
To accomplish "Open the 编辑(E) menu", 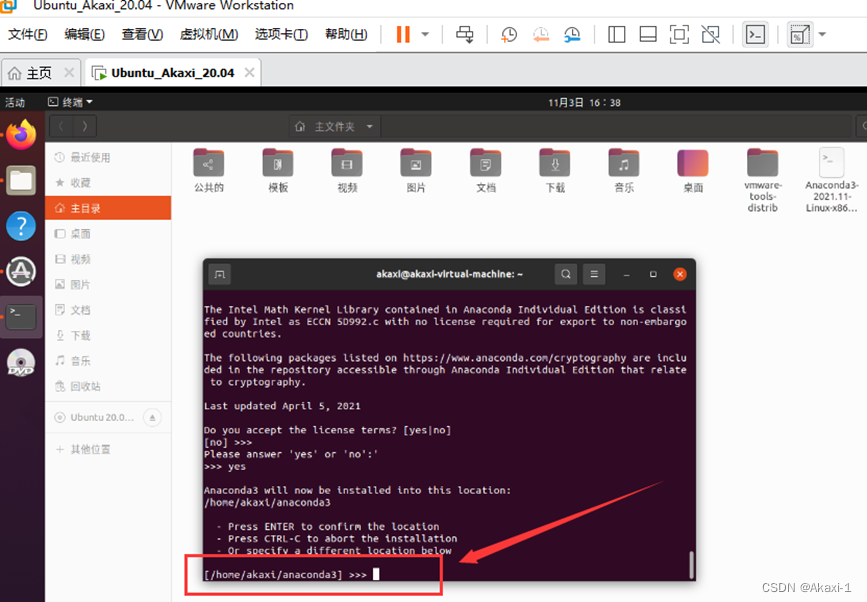I will [x=84, y=34].
